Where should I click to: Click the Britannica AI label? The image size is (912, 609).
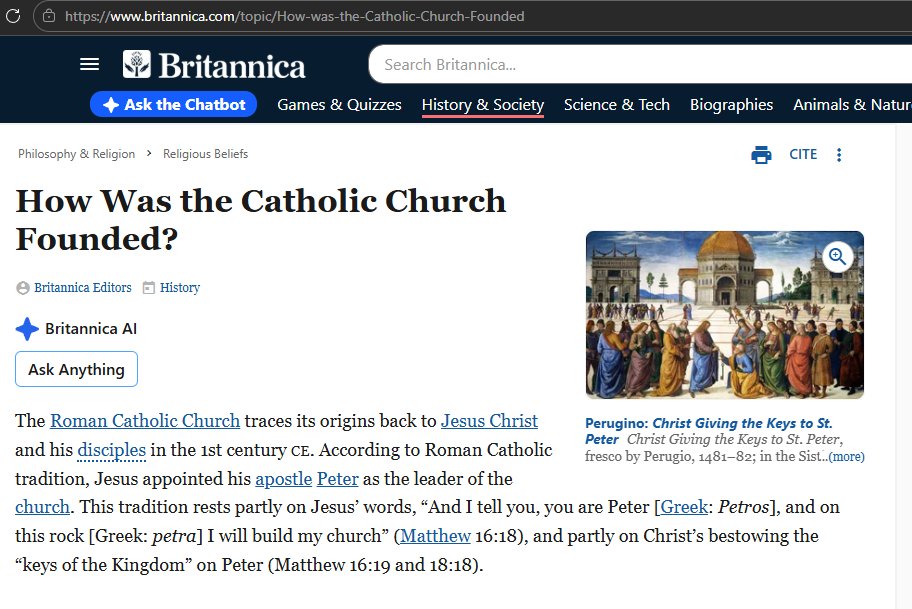tap(91, 329)
